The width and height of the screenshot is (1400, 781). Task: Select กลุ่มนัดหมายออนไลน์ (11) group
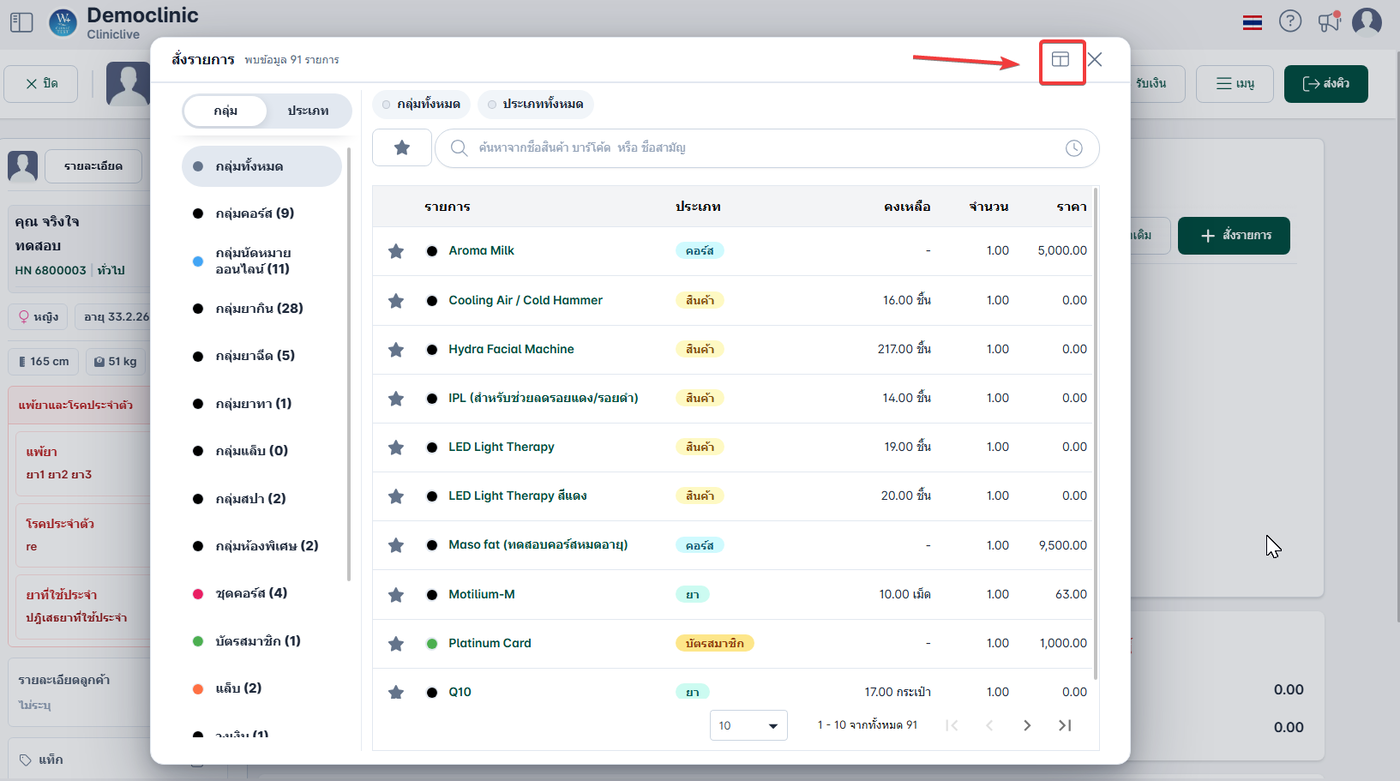tap(262, 261)
